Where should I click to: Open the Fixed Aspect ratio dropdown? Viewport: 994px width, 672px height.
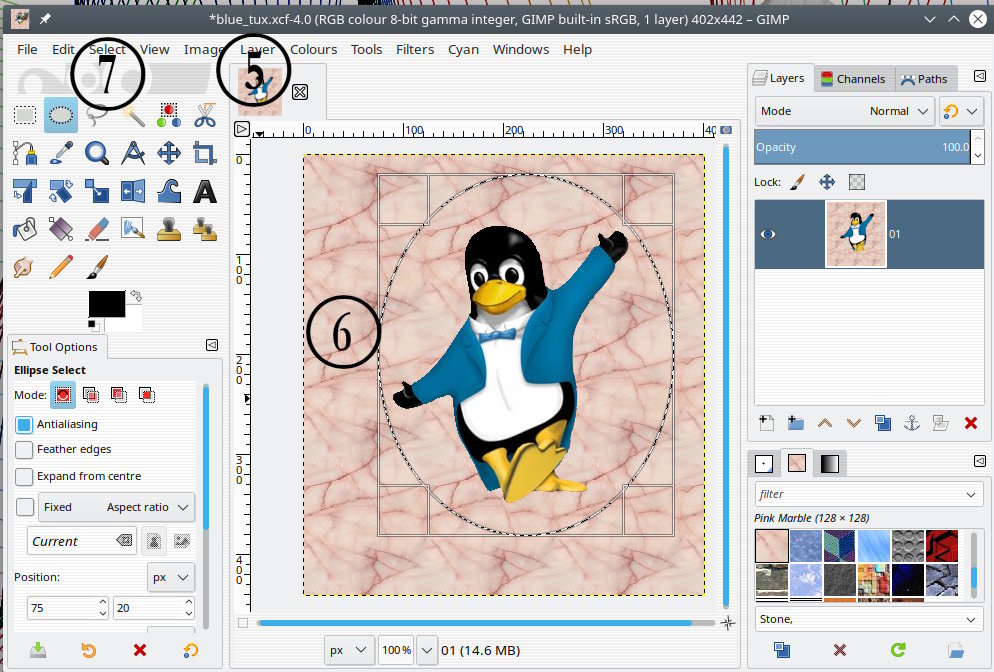click(117, 507)
